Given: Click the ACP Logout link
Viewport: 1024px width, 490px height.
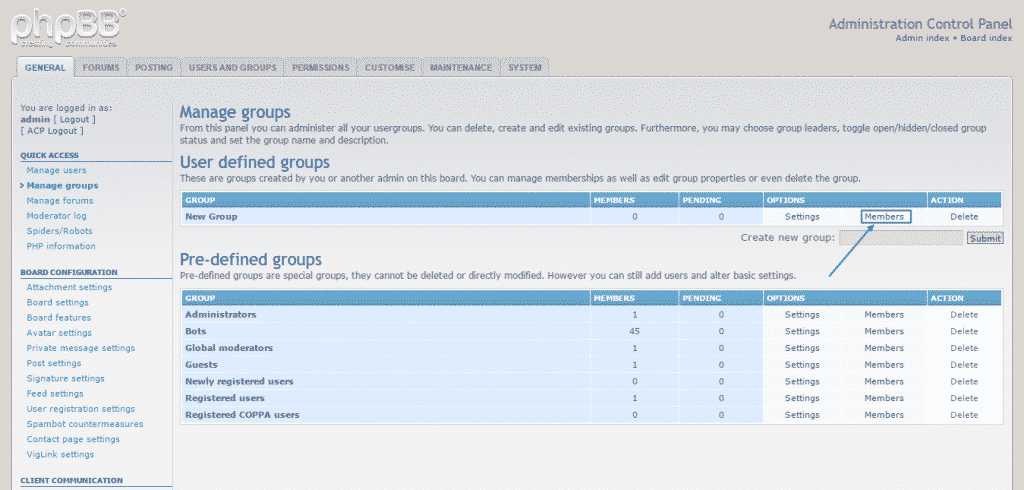Looking at the screenshot, I should (x=52, y=131).
